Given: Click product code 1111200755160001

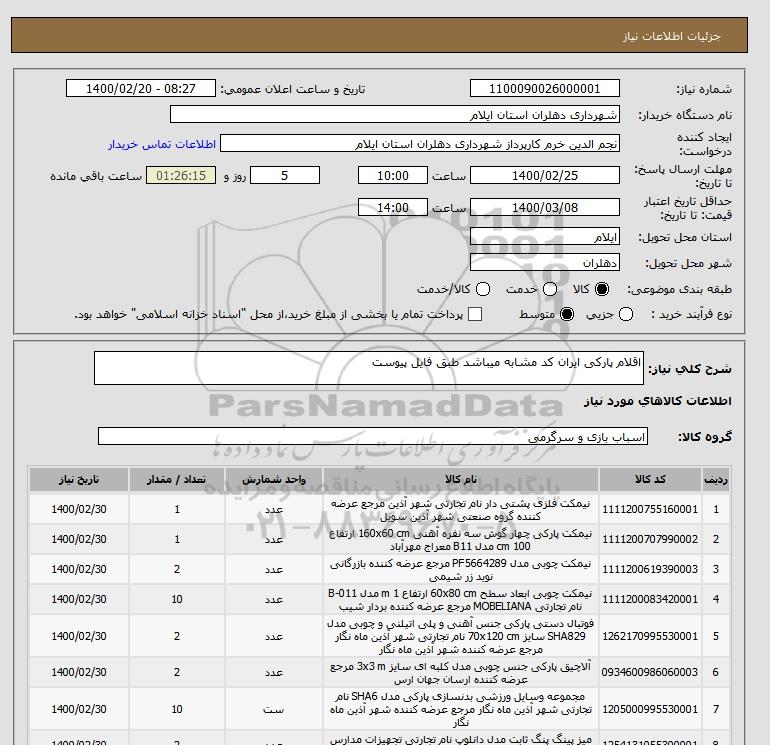Looking at the screenshot, I should [650, 509].
